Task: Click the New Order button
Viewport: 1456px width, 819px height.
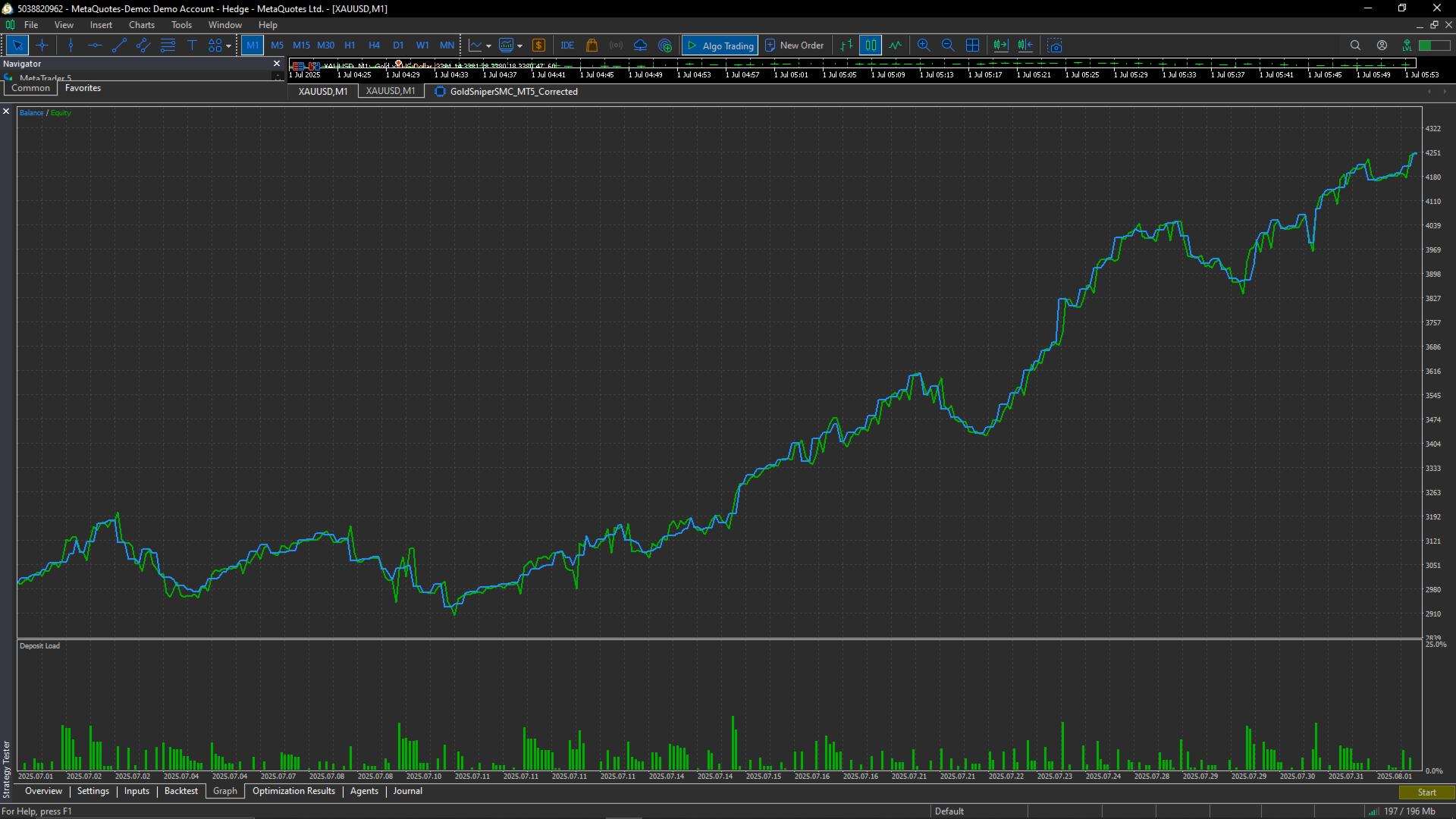Action: (x=794, y=45)
